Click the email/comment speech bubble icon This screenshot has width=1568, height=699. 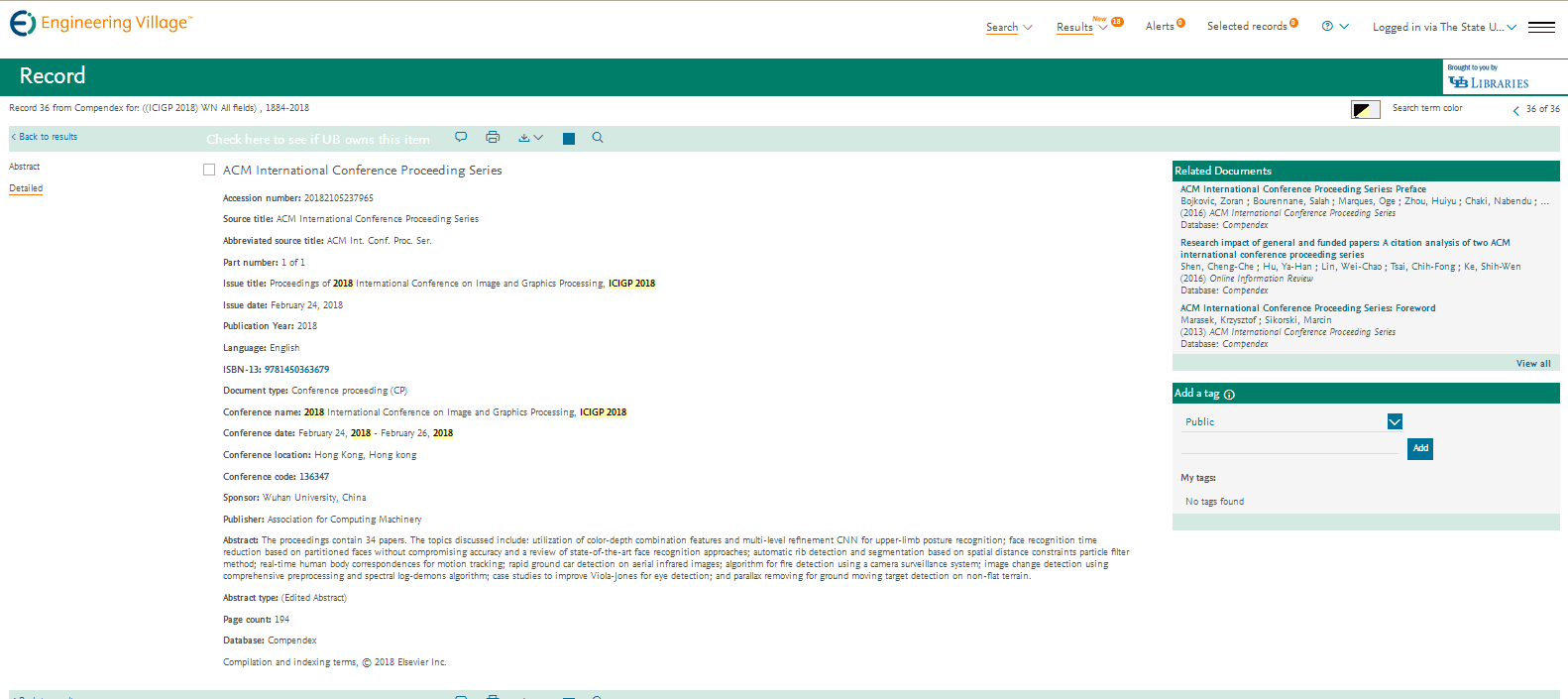pyautogui.click(x=461, y=138)
